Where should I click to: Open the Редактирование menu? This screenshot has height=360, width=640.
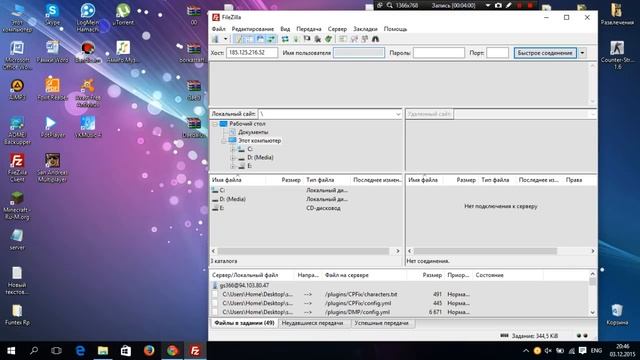[253, 29]
